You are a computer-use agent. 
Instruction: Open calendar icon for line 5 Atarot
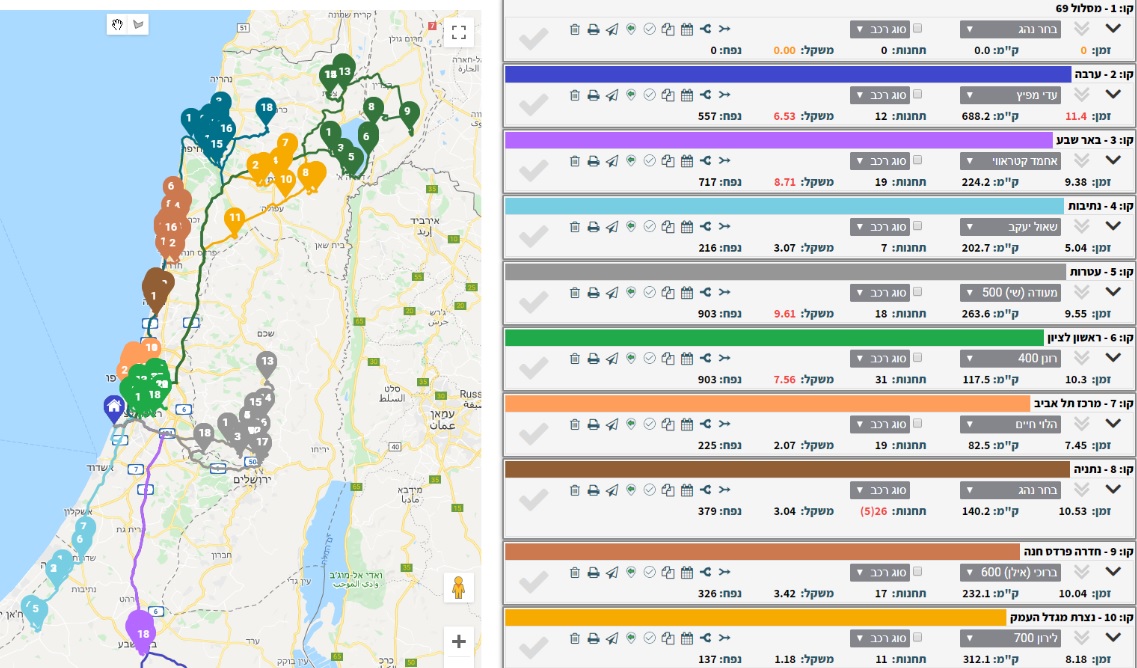point(687,293)
